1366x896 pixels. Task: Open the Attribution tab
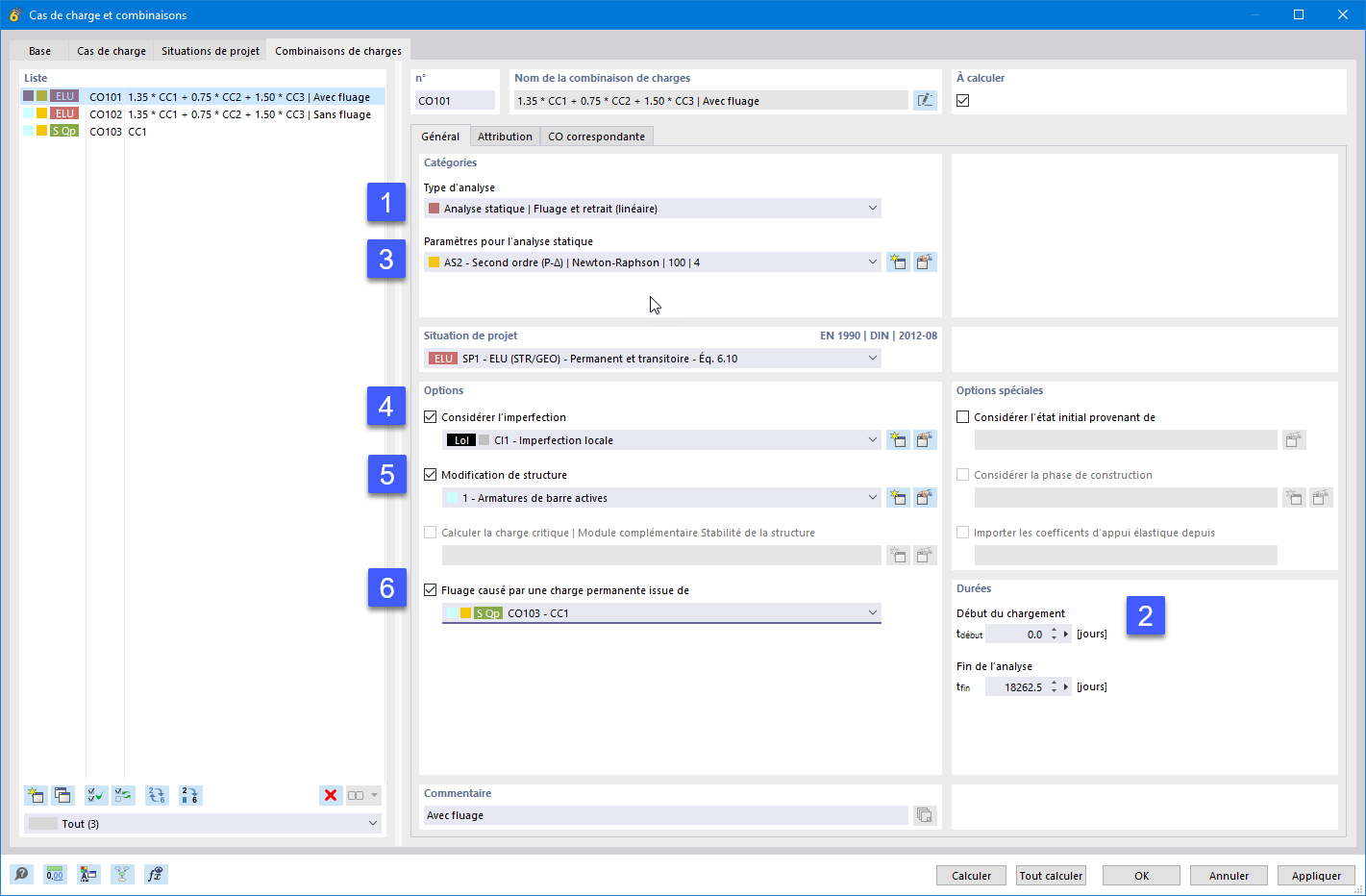point(505,137)
